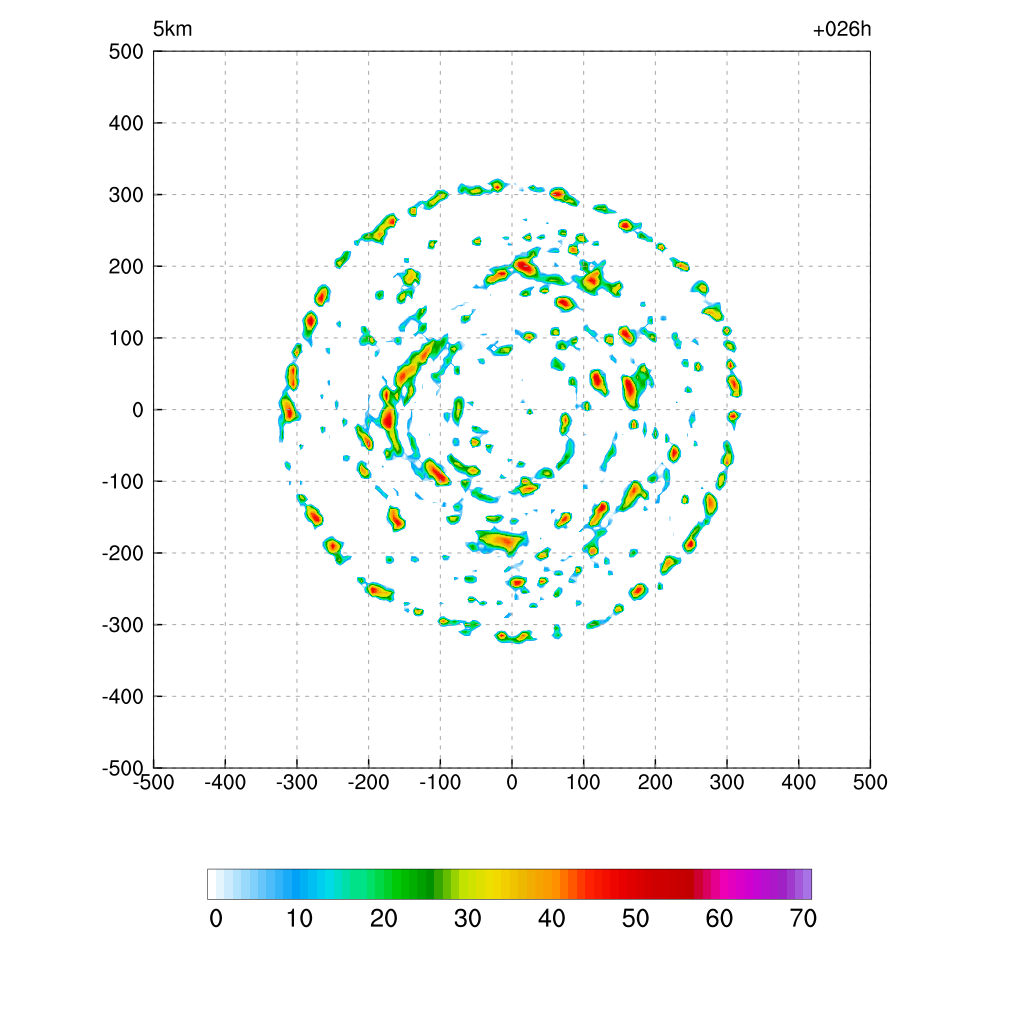1024x1024 pixels.
Task: Click the colorbar label 40
Action: pos(552,919)
